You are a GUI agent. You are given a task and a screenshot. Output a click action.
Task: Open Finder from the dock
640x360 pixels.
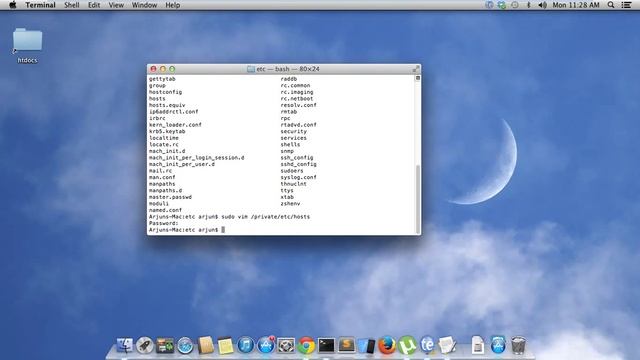[x=124, y=345]
